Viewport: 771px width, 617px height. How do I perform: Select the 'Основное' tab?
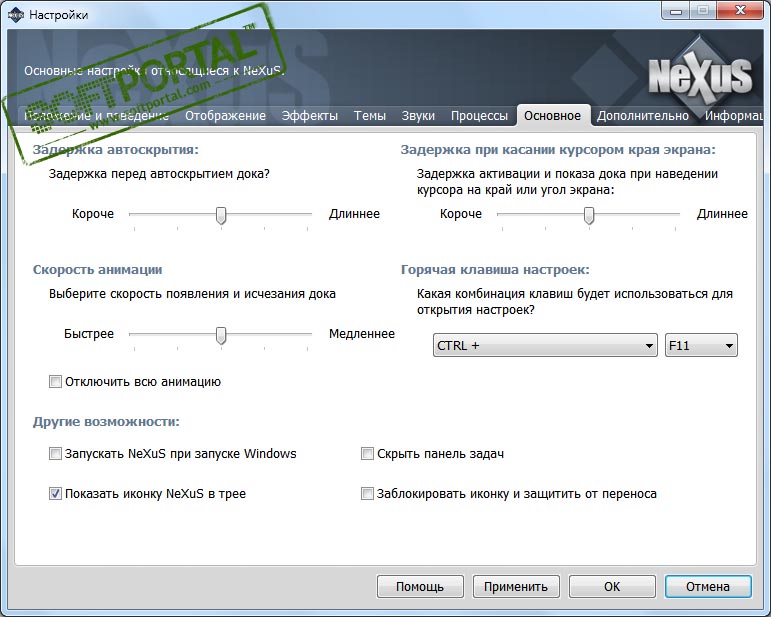(x=553, y=116)
